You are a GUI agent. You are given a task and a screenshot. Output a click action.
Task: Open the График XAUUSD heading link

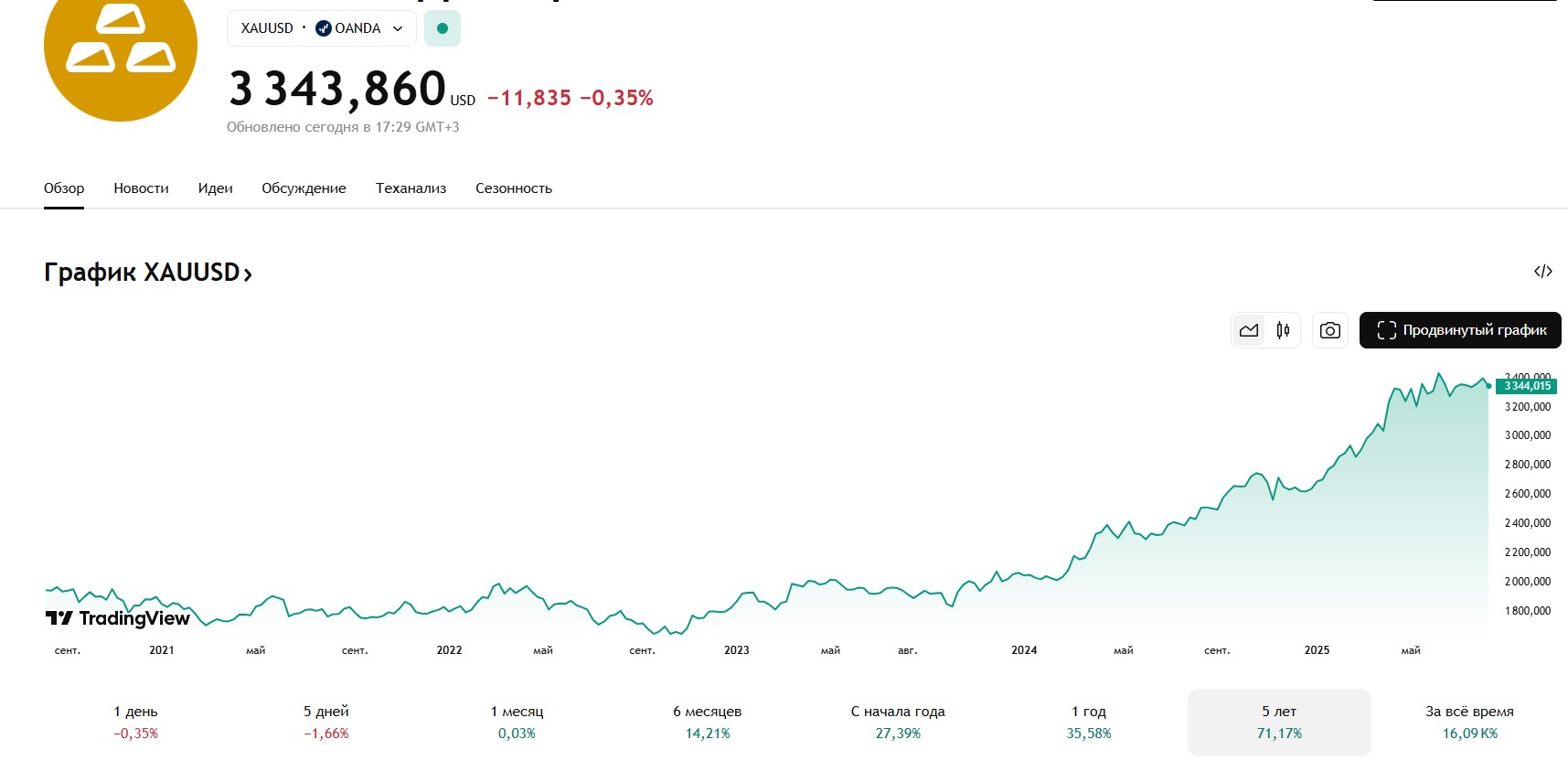pos(148,273)
